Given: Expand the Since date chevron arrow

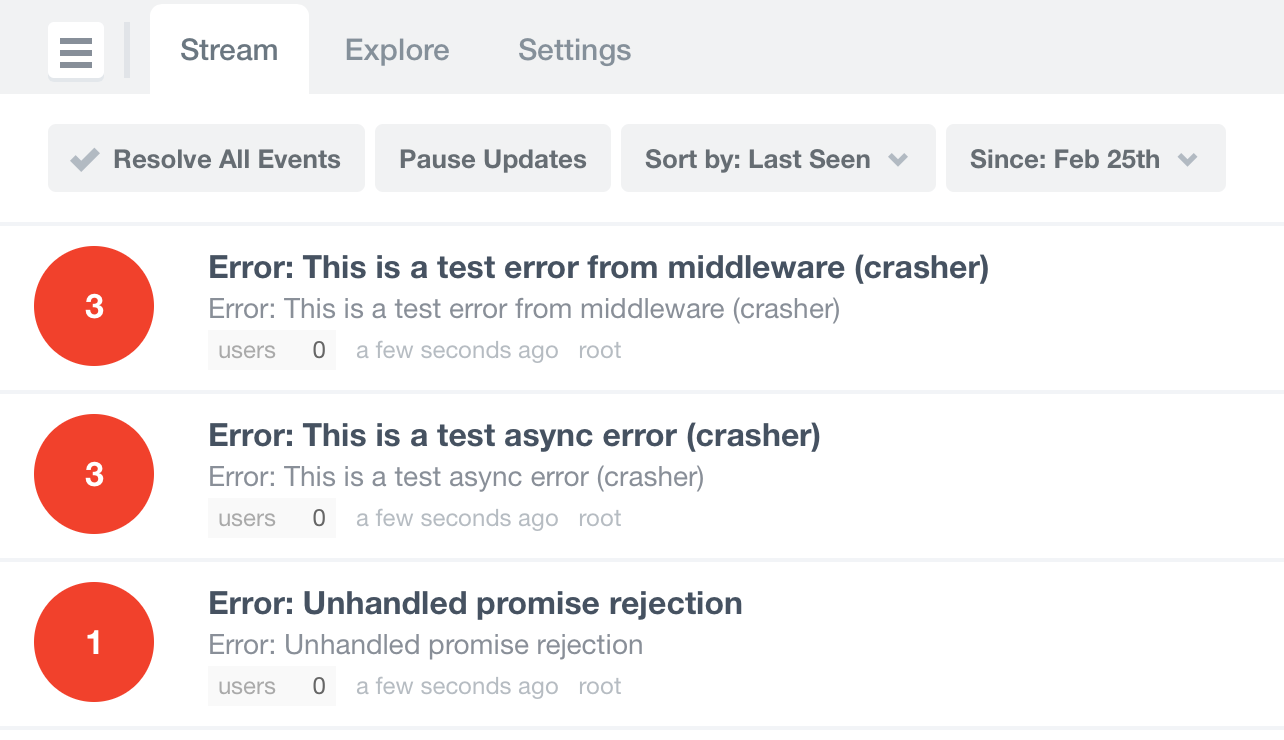Looking at the screenshot, I should click(x=1188, y=160).
